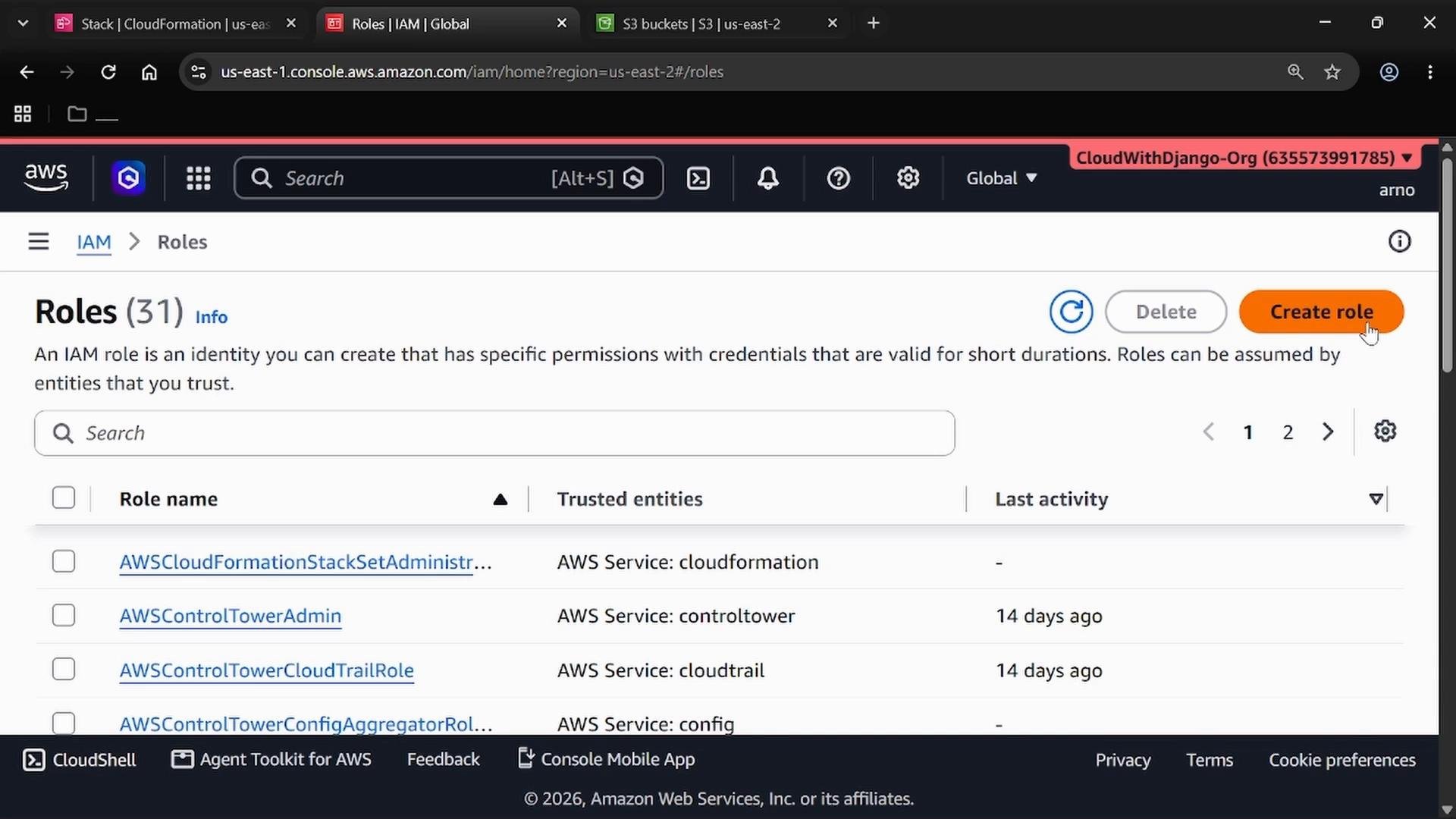The image size is (1456, 819).
Task: Select the AWSControlTowerAdmin row checkbox
Action: [64, 616]
